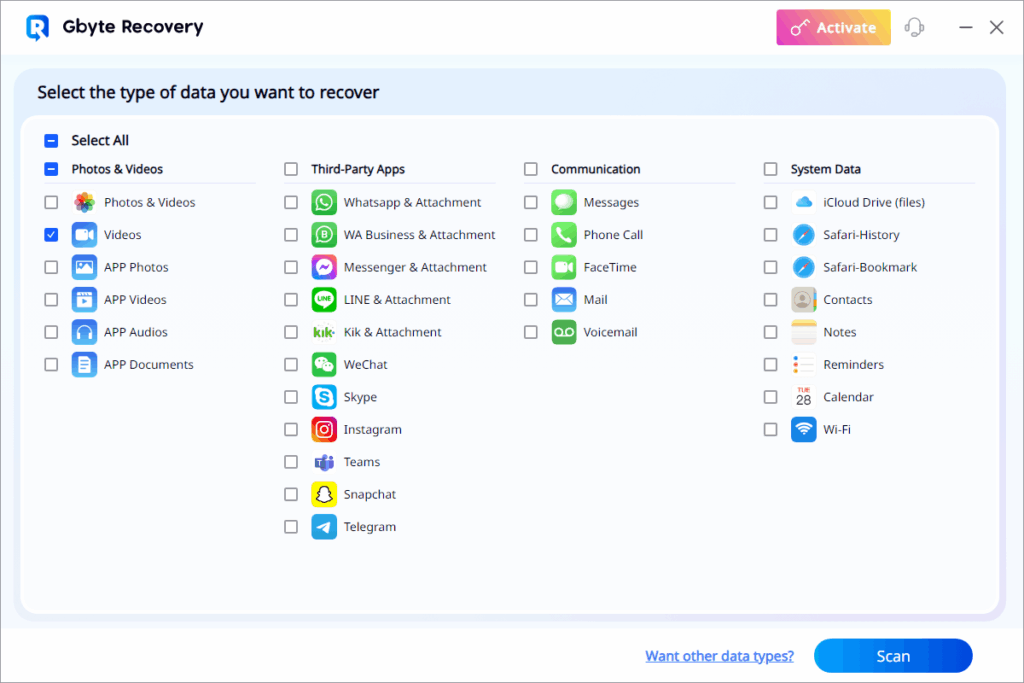Tick the Reminders checkbox

tap(770, 365)
